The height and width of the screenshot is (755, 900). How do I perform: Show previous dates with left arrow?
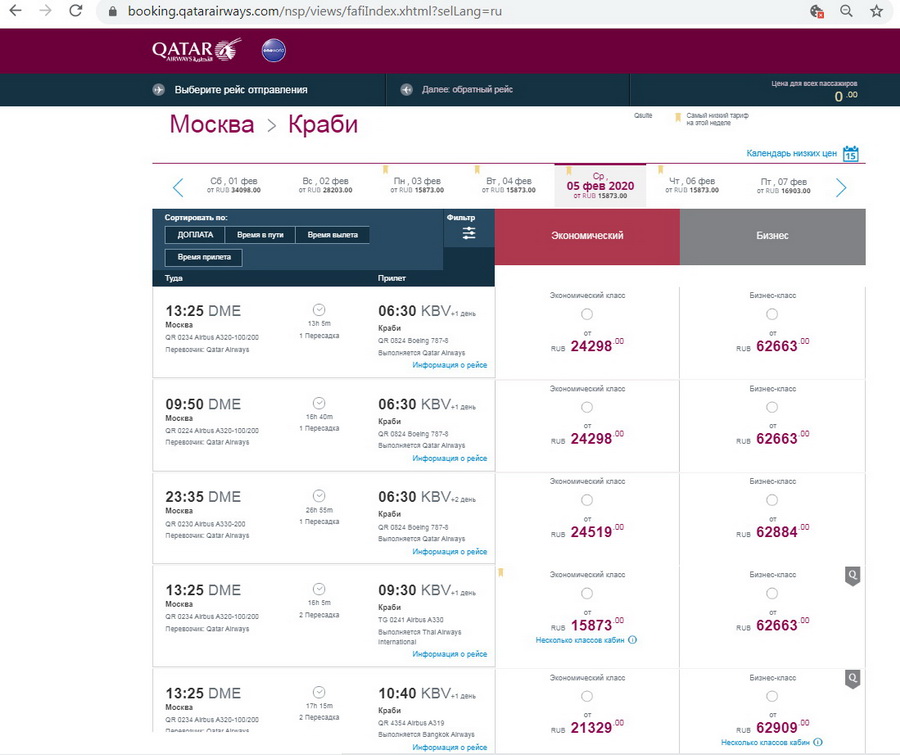pos(178,187)
